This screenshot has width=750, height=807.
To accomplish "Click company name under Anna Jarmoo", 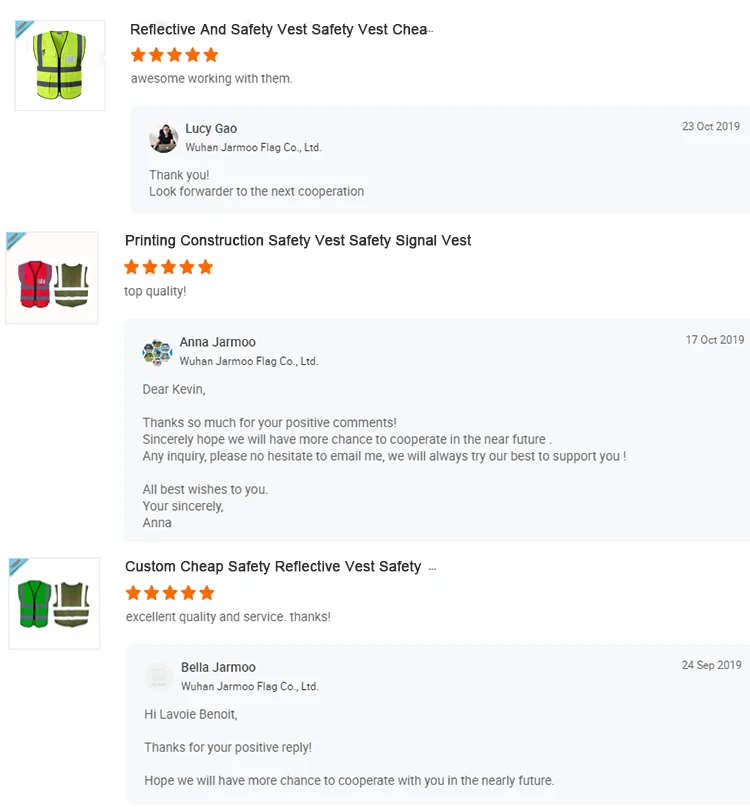I will tap(248, 361).
